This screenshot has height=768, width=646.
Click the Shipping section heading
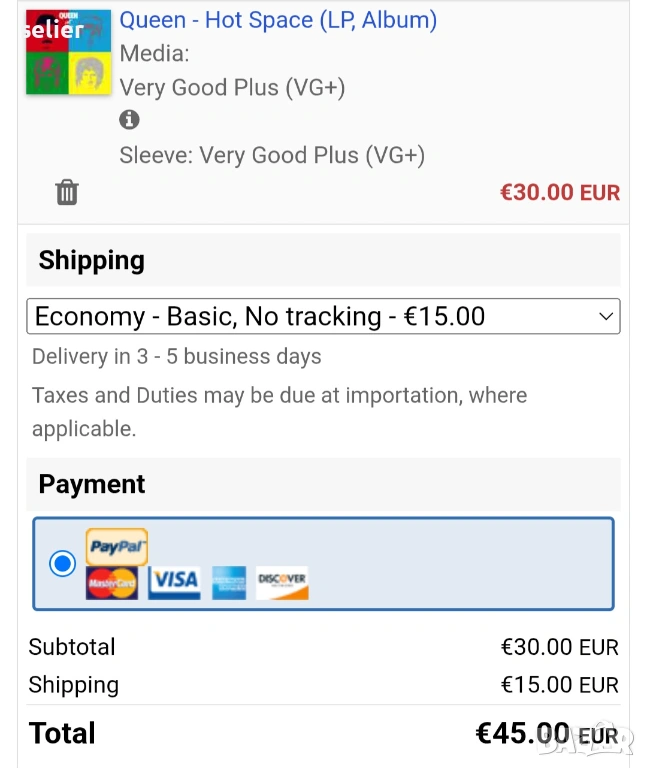point(92,261)
